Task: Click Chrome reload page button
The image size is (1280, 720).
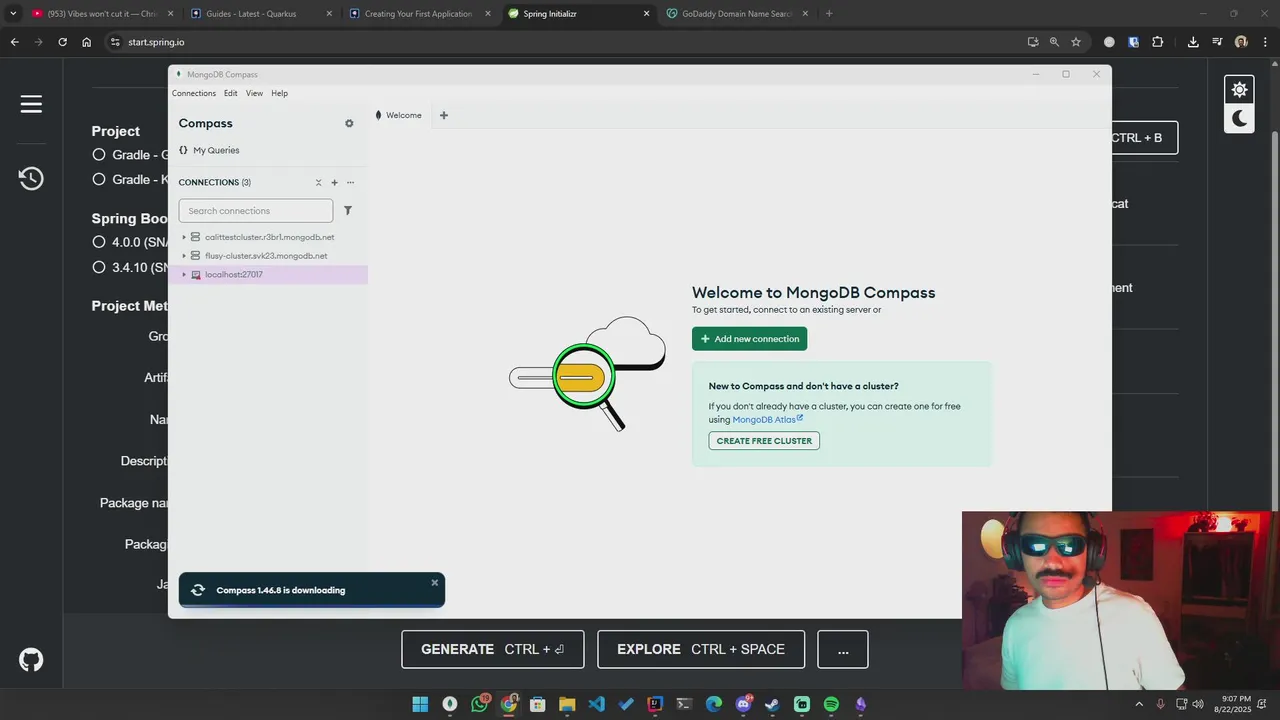Action: click(x=62, y=42)
